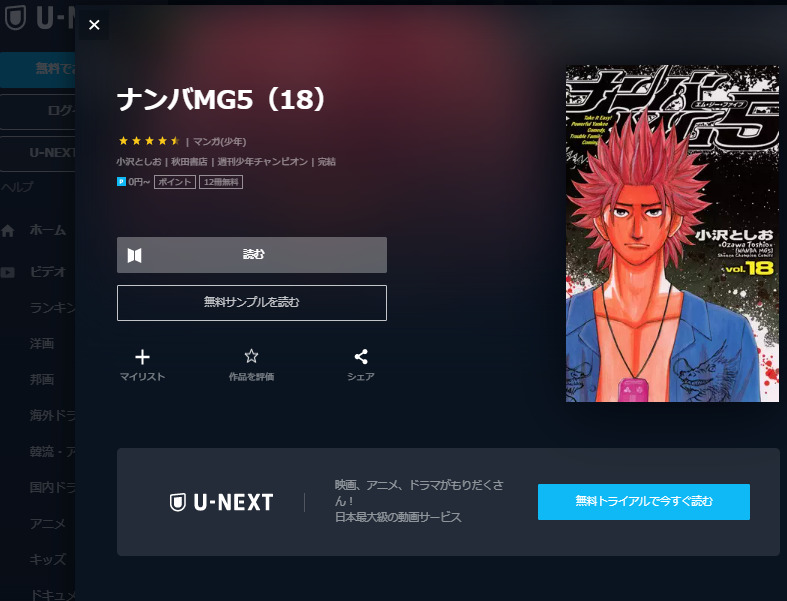
Task: Click the book icon on 読む button
Action: point(135,255)
